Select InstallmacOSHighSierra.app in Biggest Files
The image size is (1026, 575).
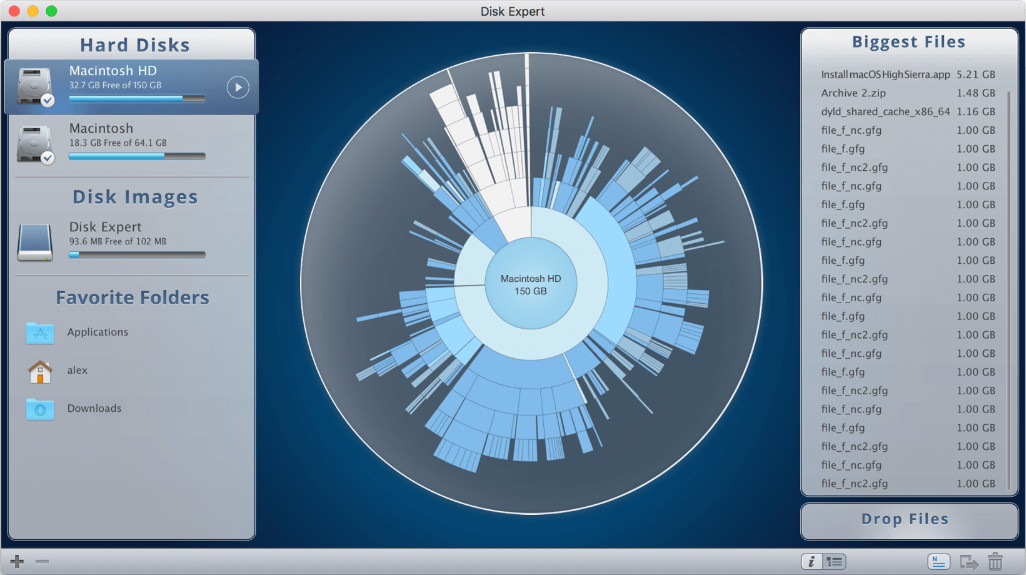coord(885,75)
